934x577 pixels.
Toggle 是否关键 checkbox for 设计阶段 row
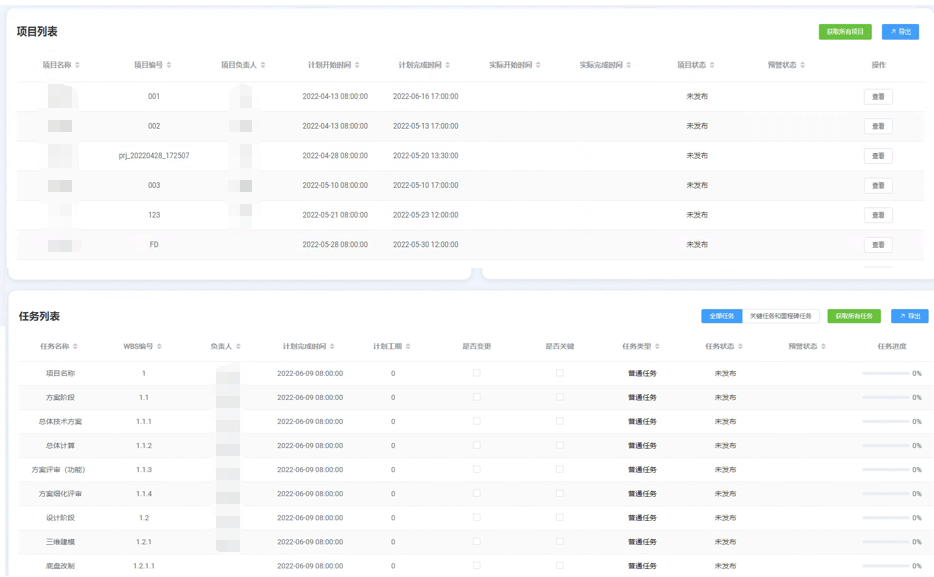coord(559,517)
